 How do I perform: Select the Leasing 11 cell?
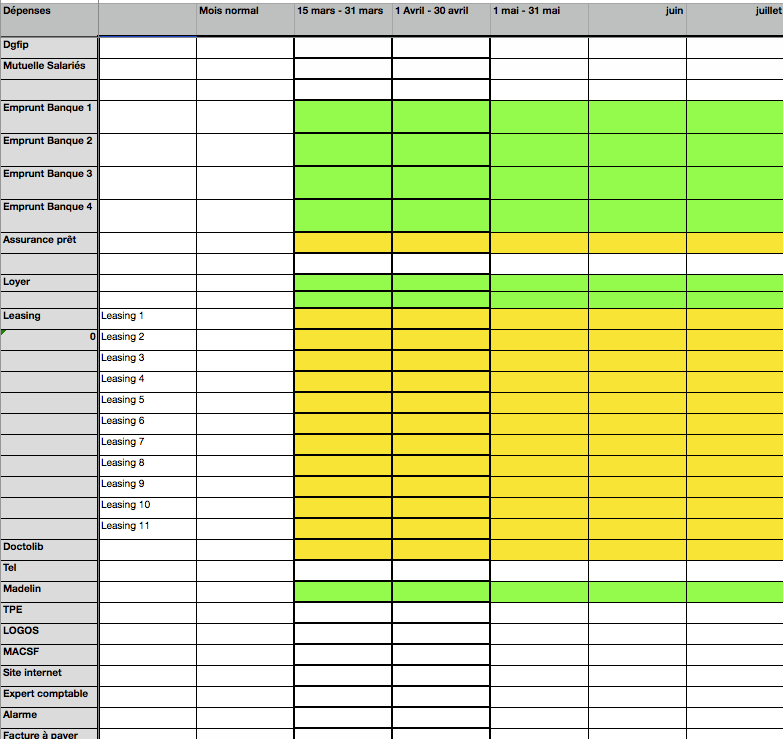[x=147, y=526]
